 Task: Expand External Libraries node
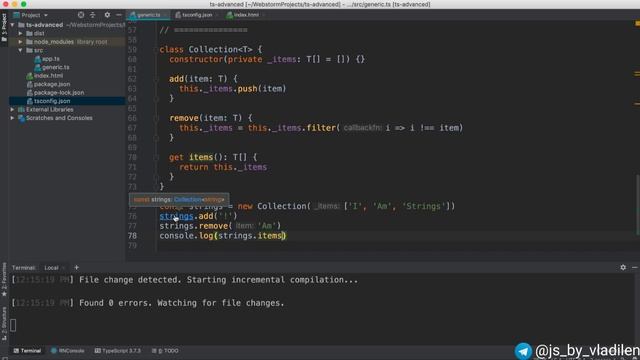tap(13, 109)
